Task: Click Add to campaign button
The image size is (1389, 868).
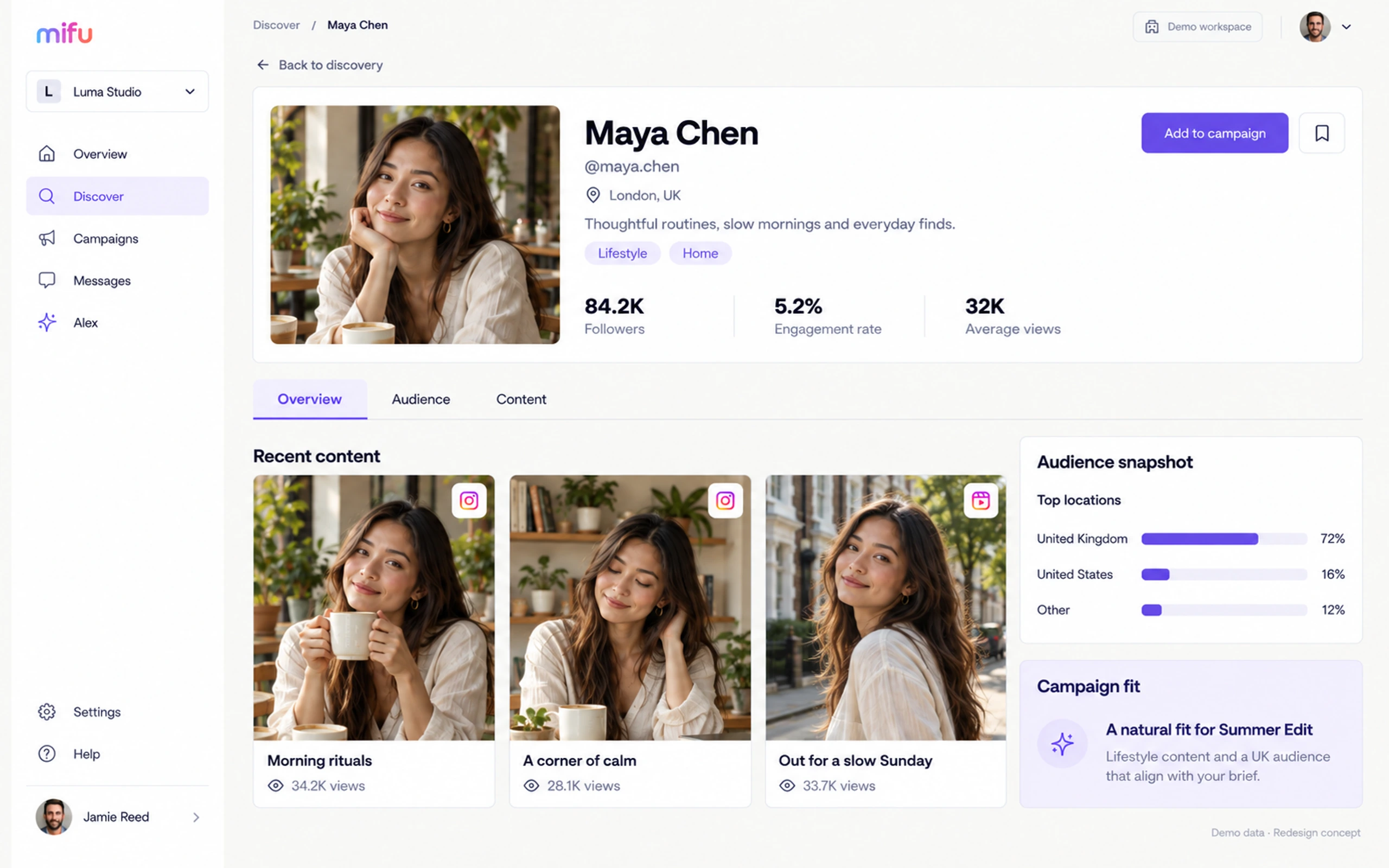Action: (x=1214, y=133)
